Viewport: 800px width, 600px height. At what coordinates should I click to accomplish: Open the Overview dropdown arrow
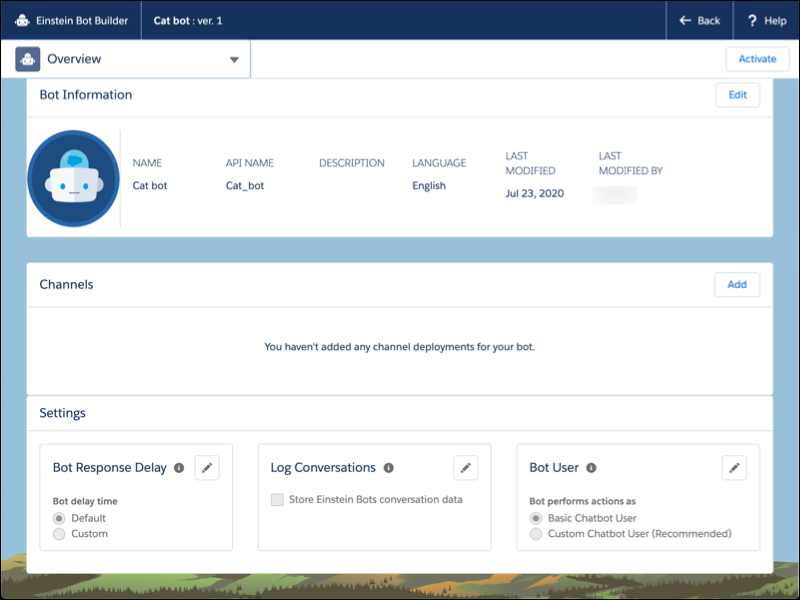pyautogui.click(x=234, y=60)
